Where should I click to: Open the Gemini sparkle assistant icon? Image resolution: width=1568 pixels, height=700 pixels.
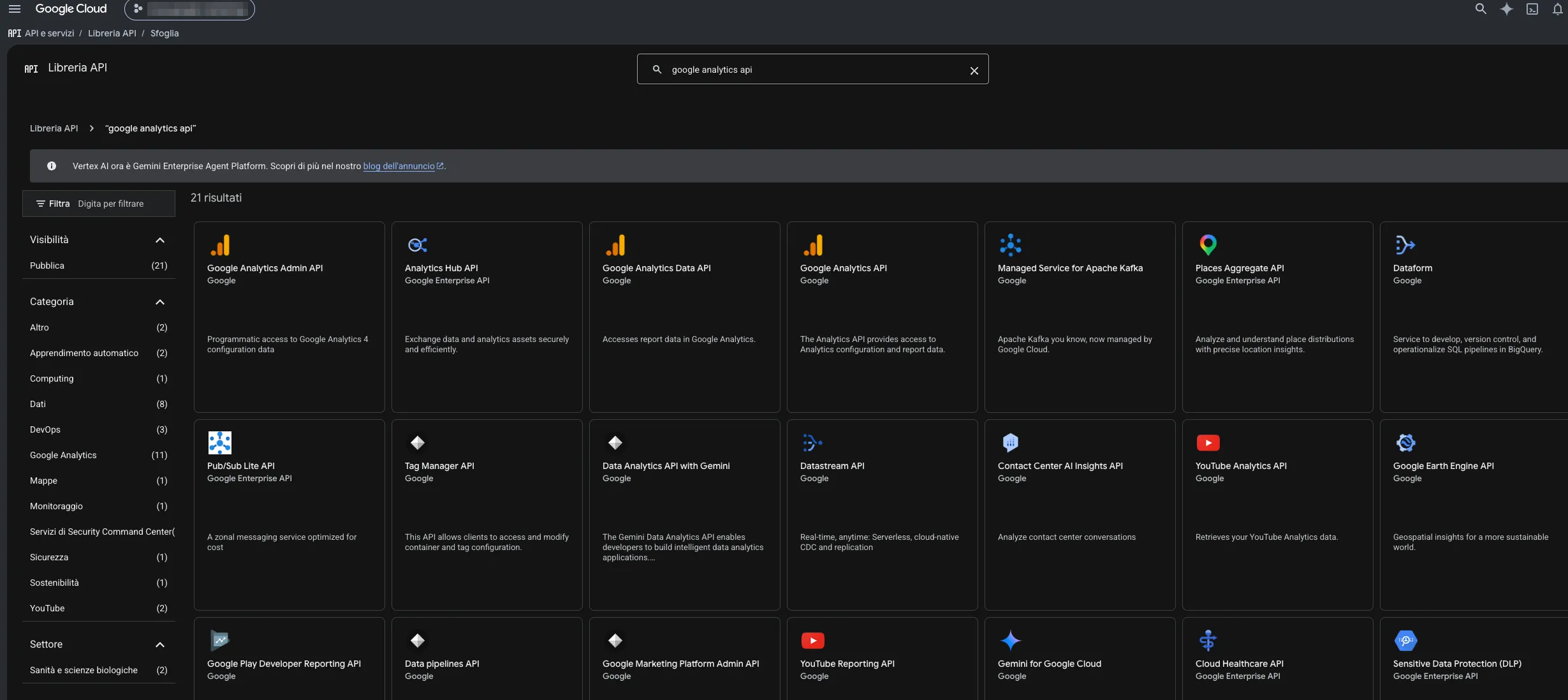[x=1506, y=9]
